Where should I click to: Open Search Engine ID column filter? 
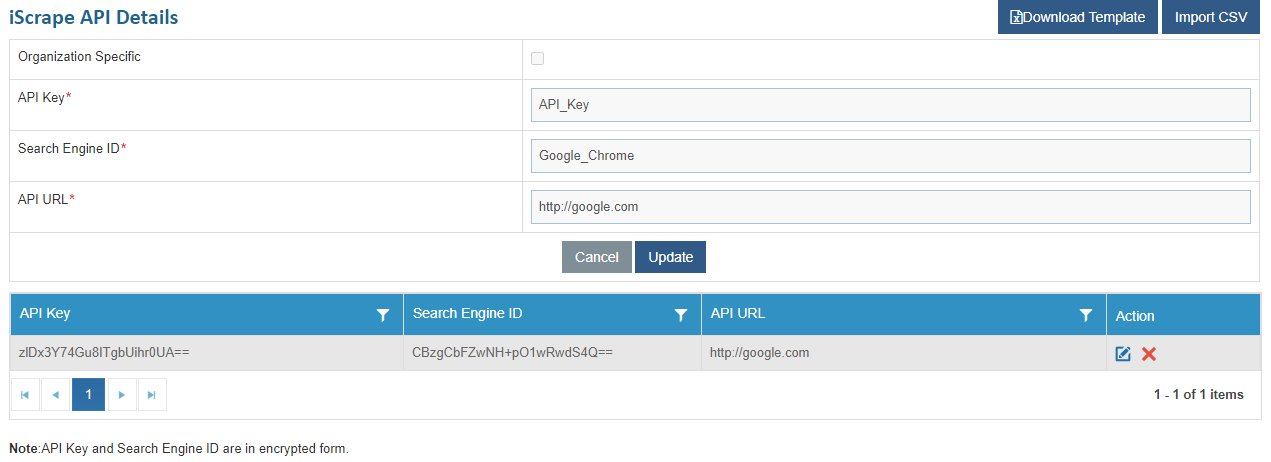tap(681, 315)
